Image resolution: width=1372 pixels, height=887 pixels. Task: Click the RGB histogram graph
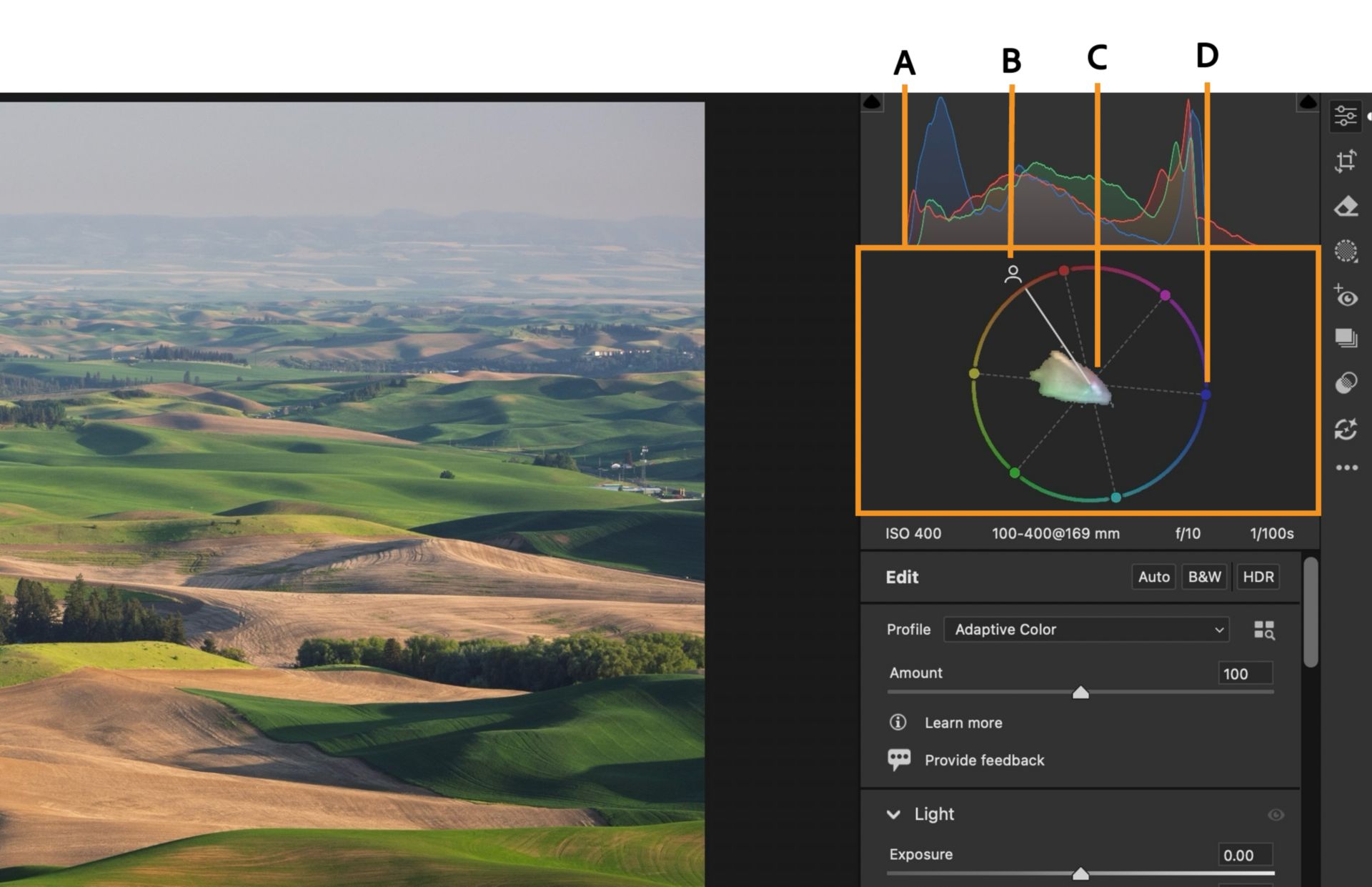(1090, 169)
